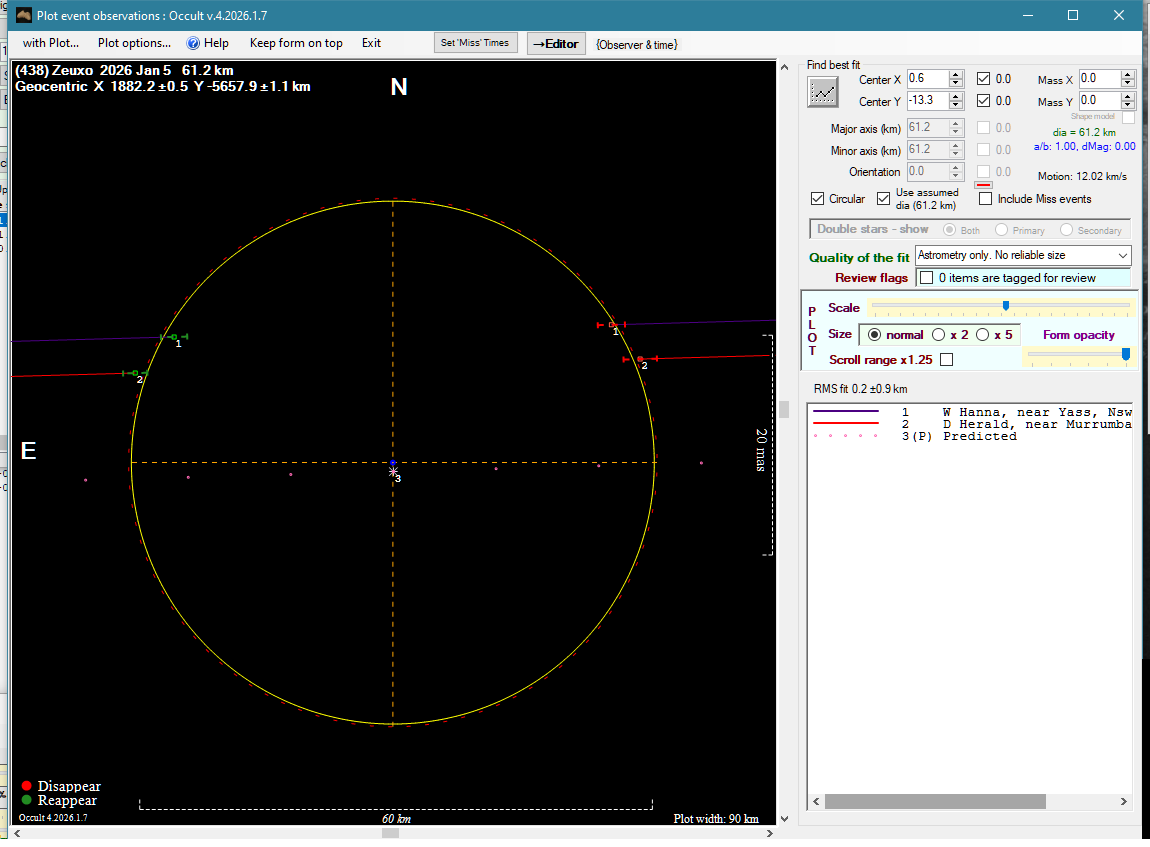Screen dimensions: 1150x847
Task: Click the Center X input field
Action: pyautogui.click(x=926, y=79)
